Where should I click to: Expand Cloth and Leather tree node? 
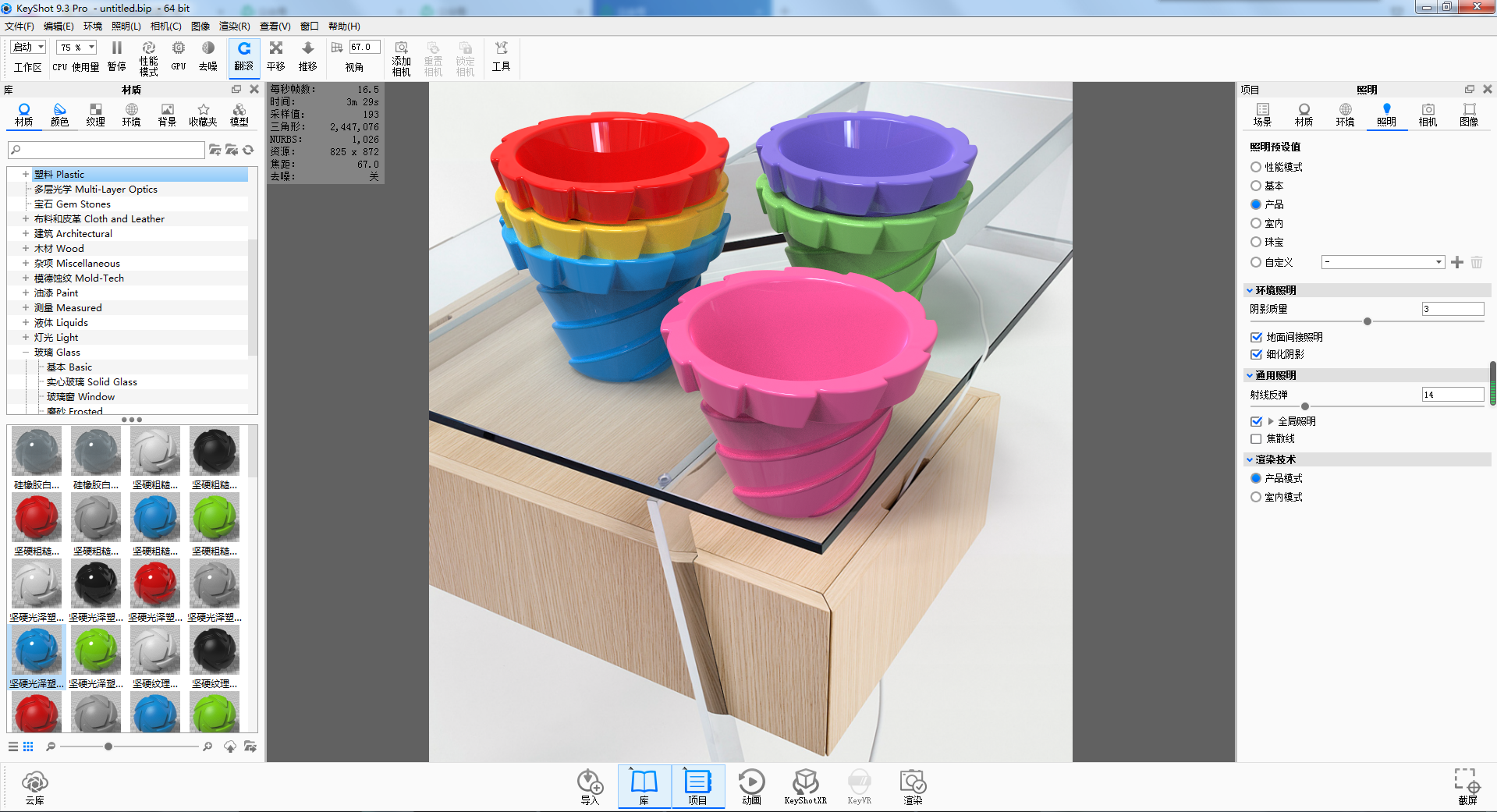coord(25,218)
